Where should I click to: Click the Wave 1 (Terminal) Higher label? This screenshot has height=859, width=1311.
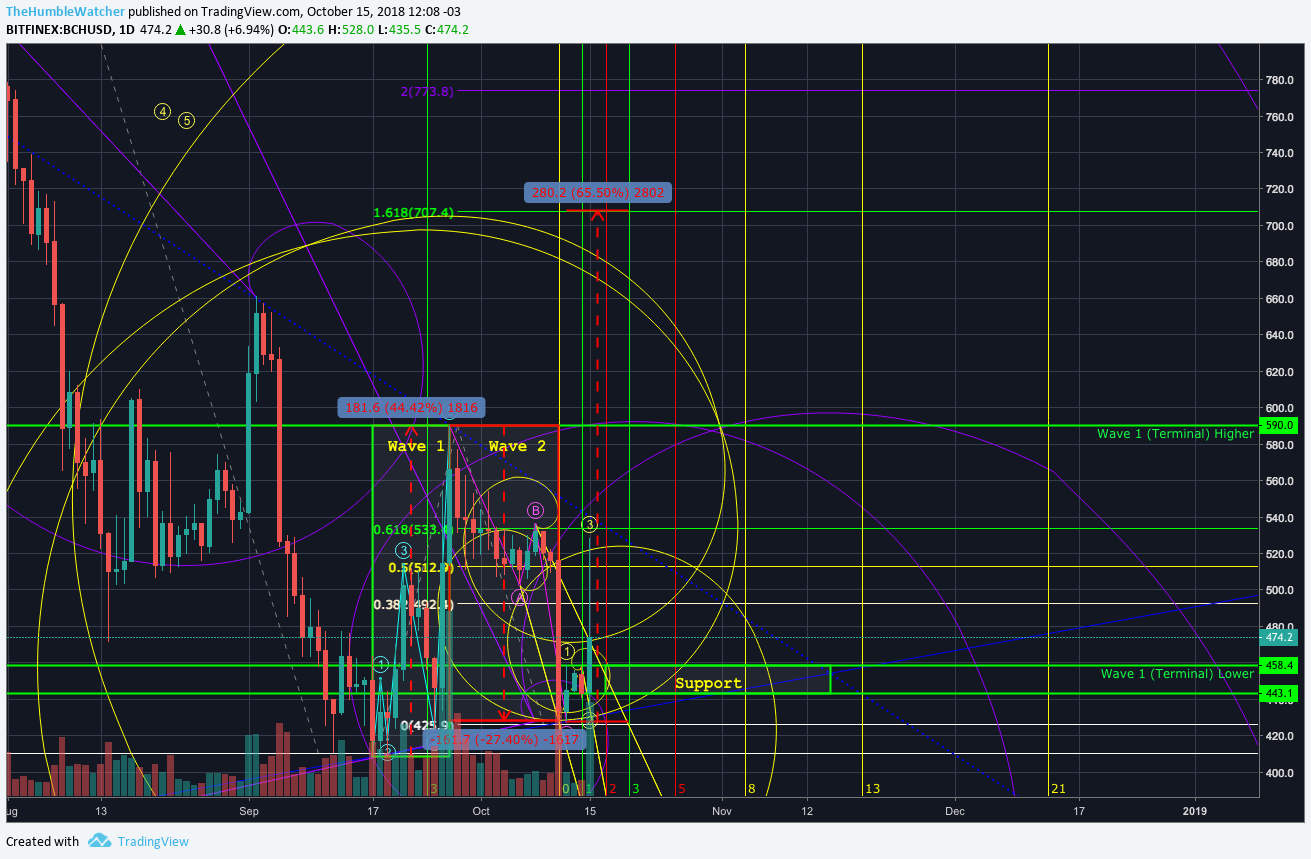(1175, 434)
